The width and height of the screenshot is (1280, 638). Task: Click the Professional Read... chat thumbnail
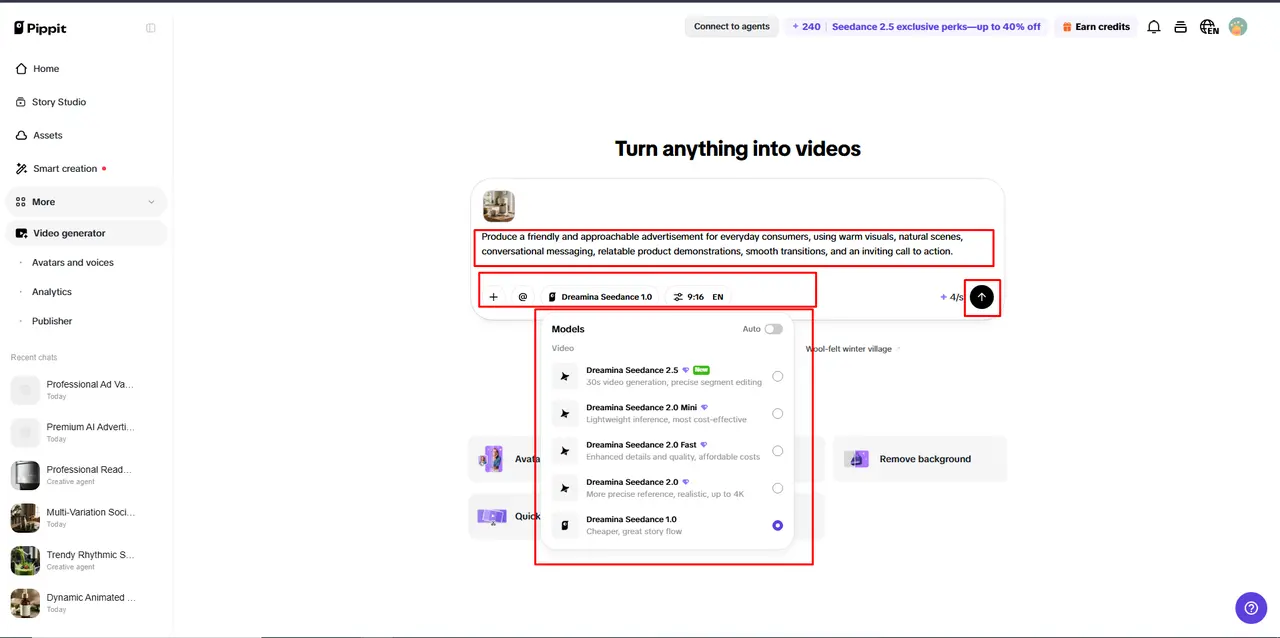click(x=25, y=475)
